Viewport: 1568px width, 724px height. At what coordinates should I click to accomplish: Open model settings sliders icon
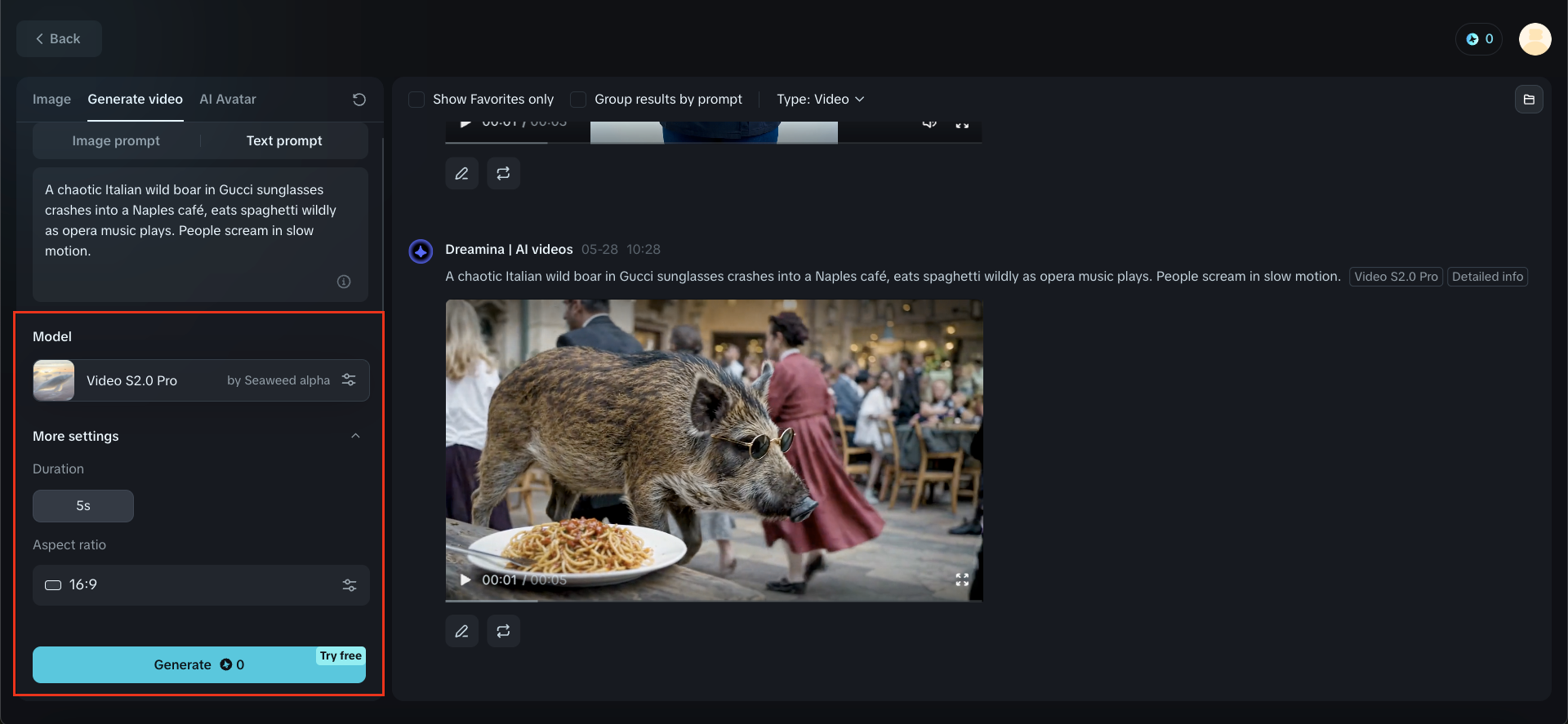pyautogui.click(x=349, y=380)
